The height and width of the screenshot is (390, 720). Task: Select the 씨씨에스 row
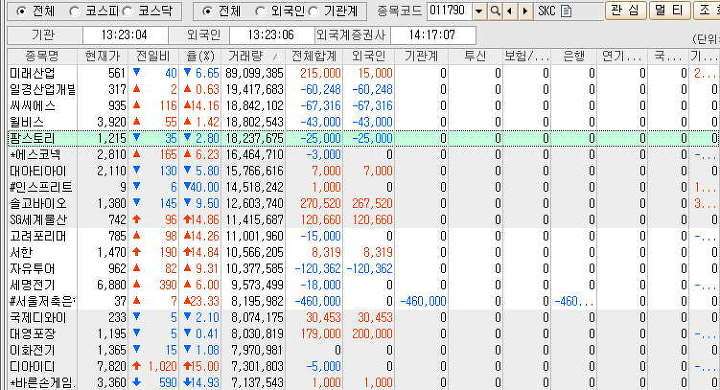(363, 106)
